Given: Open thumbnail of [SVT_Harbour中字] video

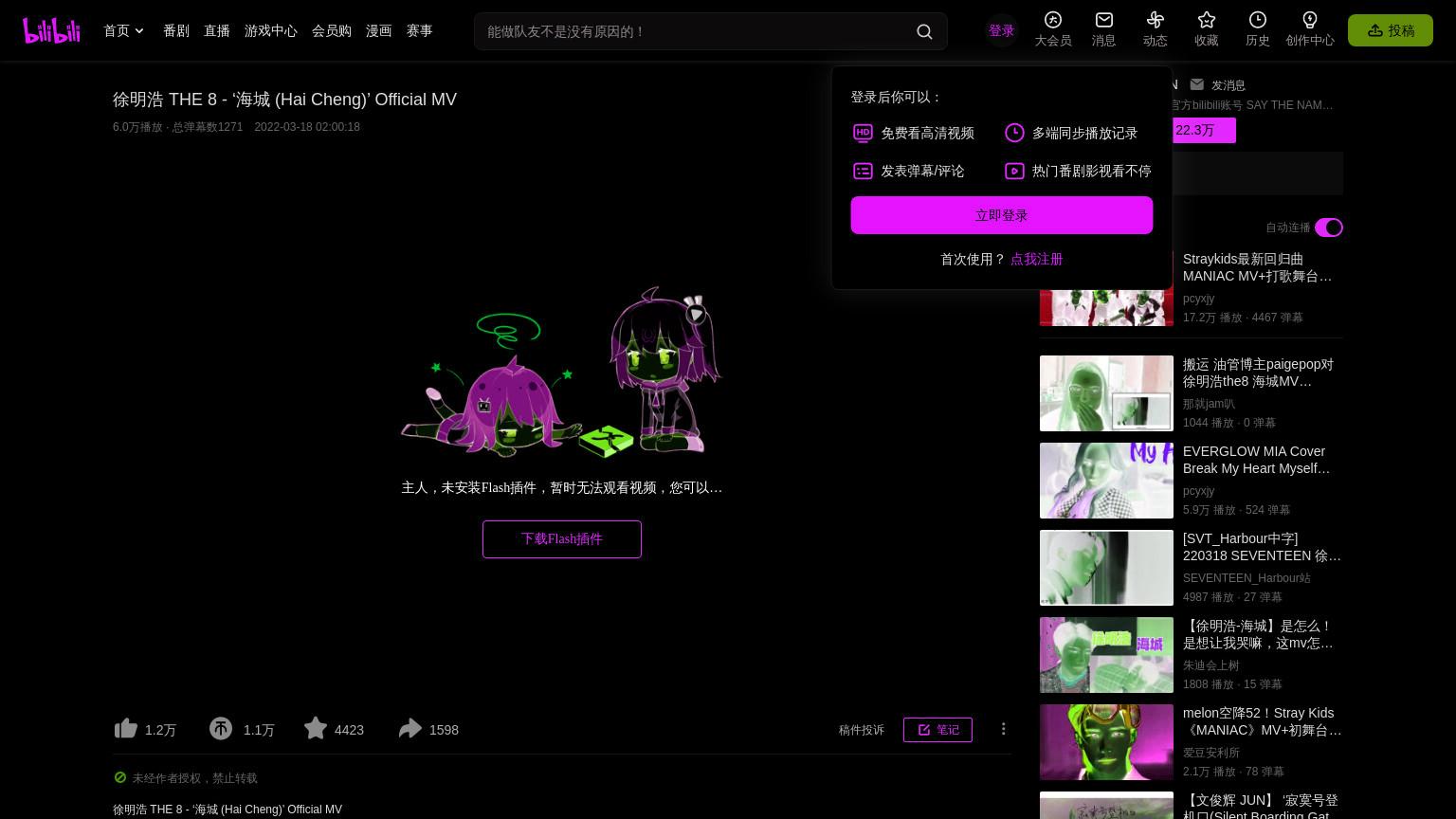Looking at the screenshot, I should click(x=1106, y=568).
